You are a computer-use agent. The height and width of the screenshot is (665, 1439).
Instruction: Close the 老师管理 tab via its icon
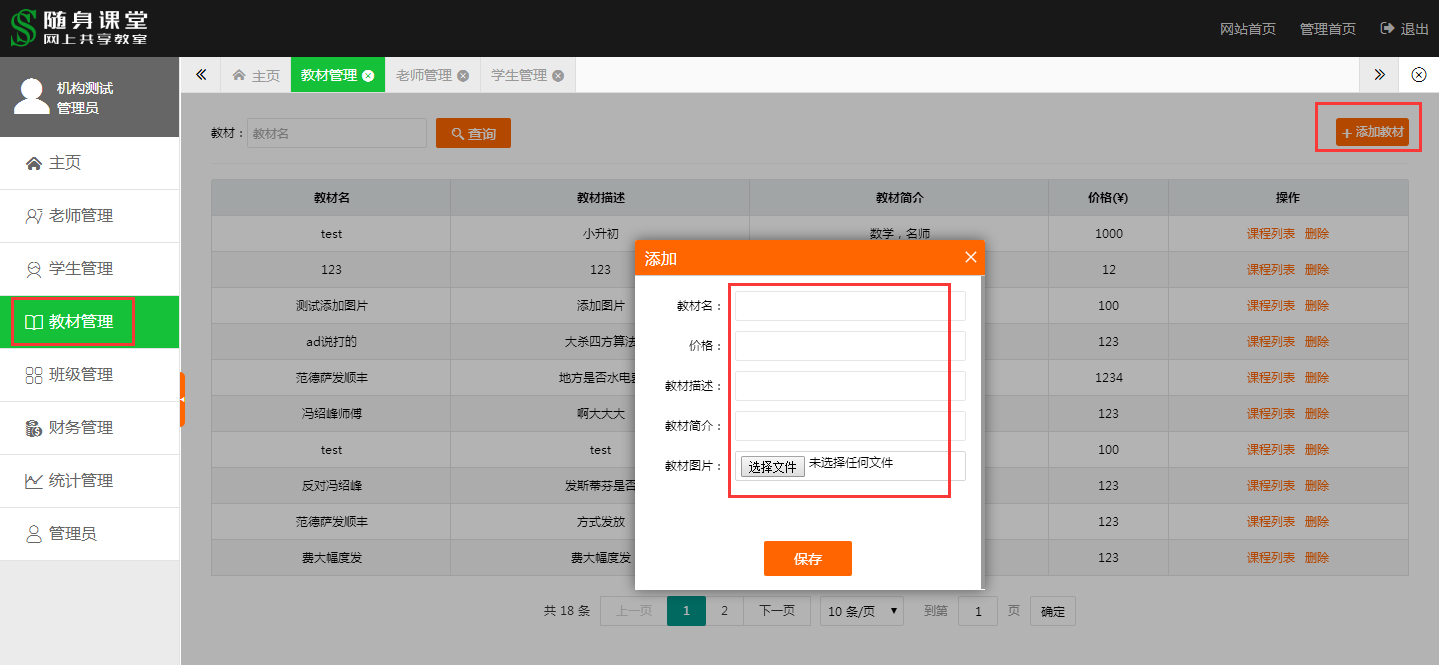pos(463,76)
